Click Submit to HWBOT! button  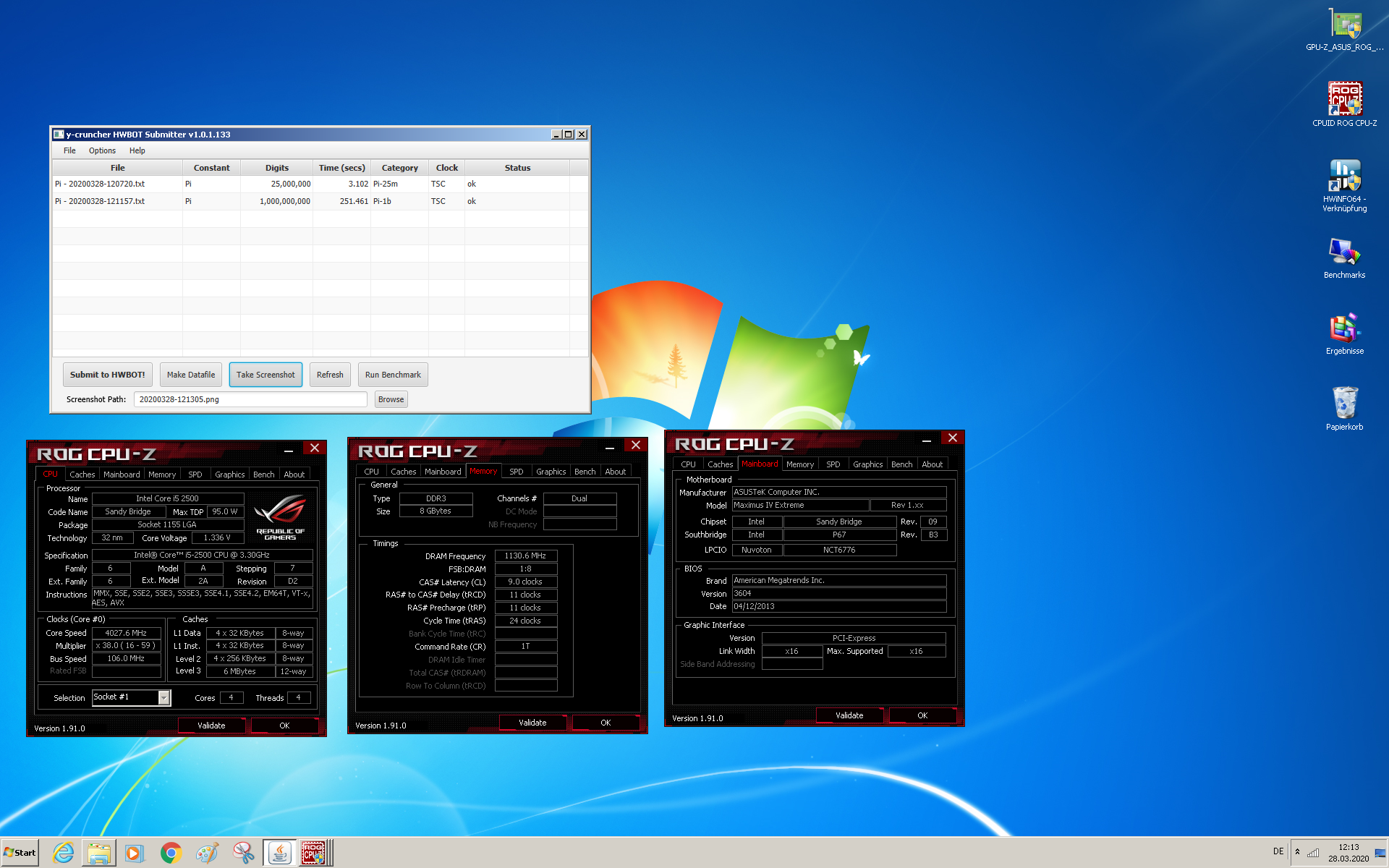(x=107, y=375)
